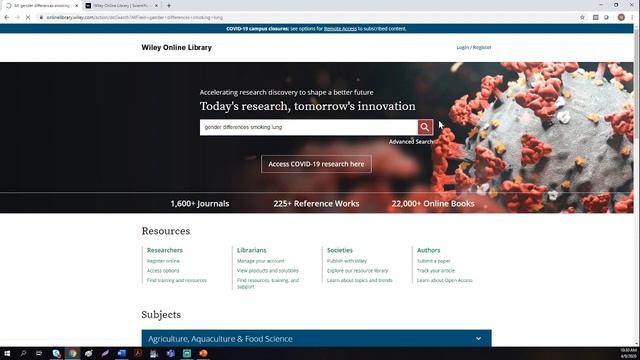Open the Chrome profile avatar
Viewport: 640px width, 360px height.
(x=621, y=18)
